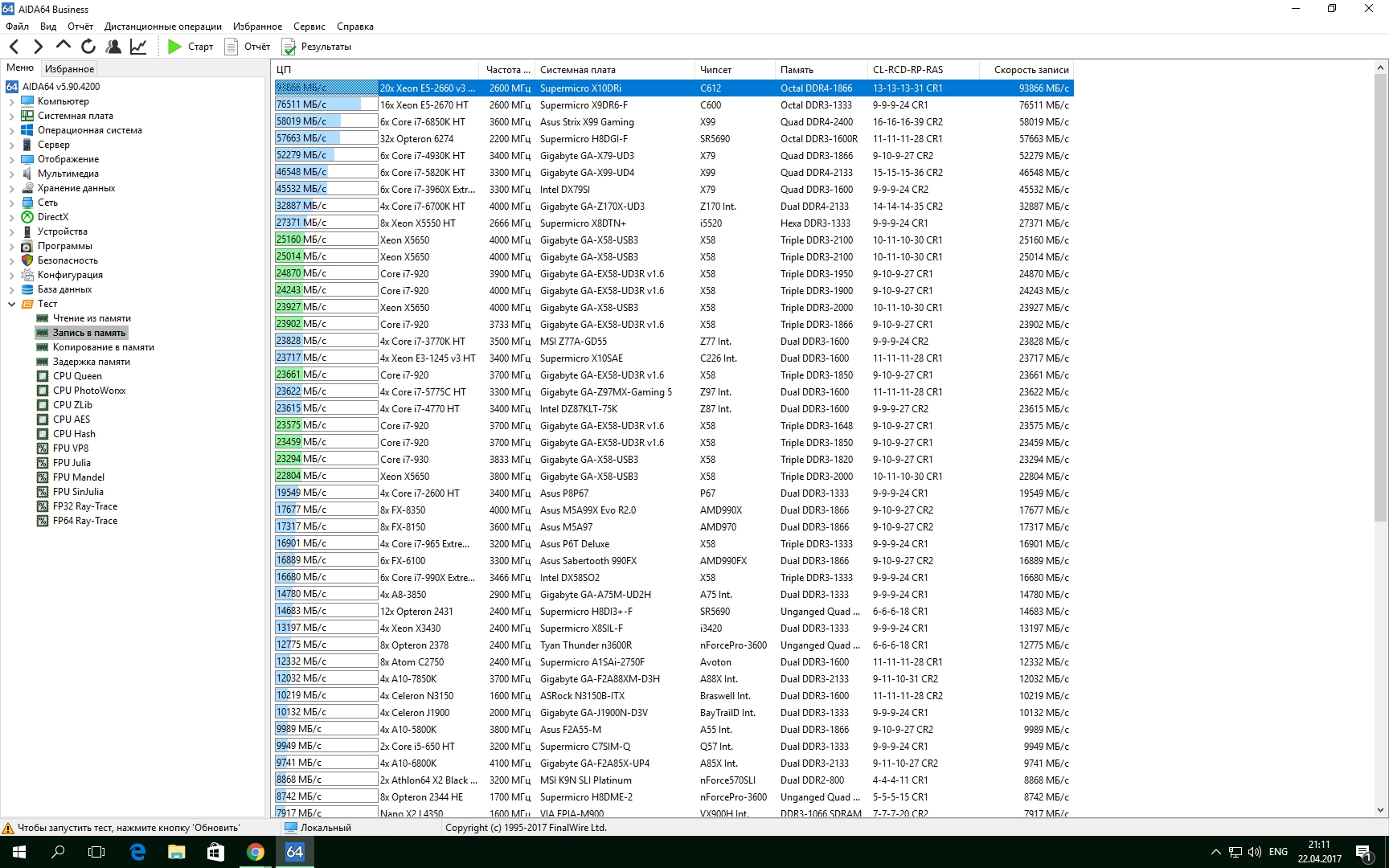Sort by the ЦП column header

coord(375,70)
